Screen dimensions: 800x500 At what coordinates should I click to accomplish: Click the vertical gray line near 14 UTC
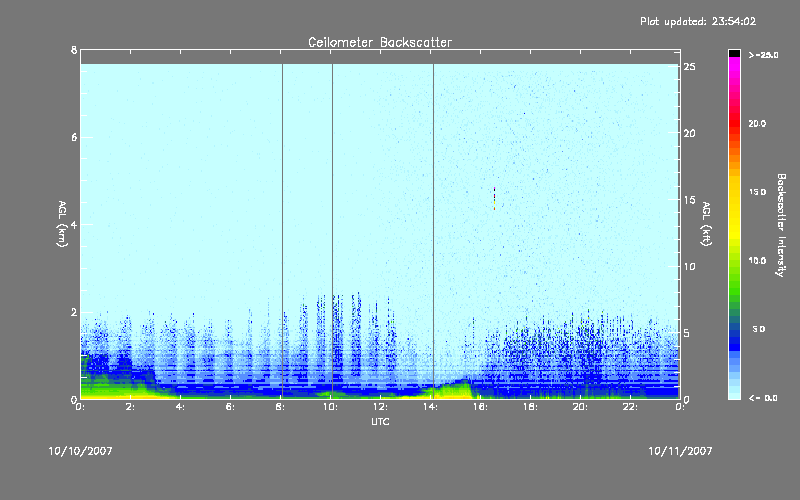pos(434,230)
